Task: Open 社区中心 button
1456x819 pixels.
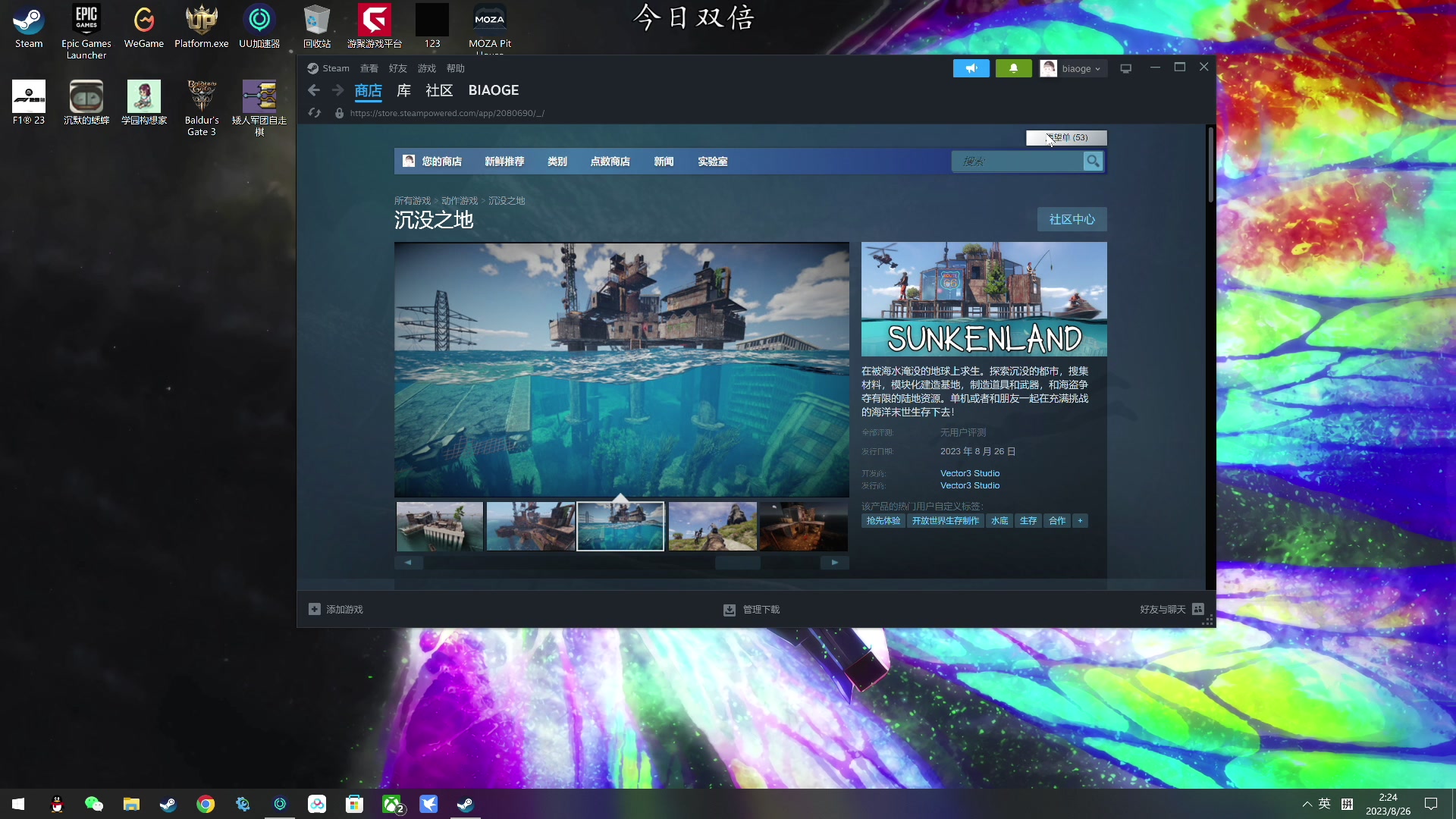Action: click(x=1072, y=219)
